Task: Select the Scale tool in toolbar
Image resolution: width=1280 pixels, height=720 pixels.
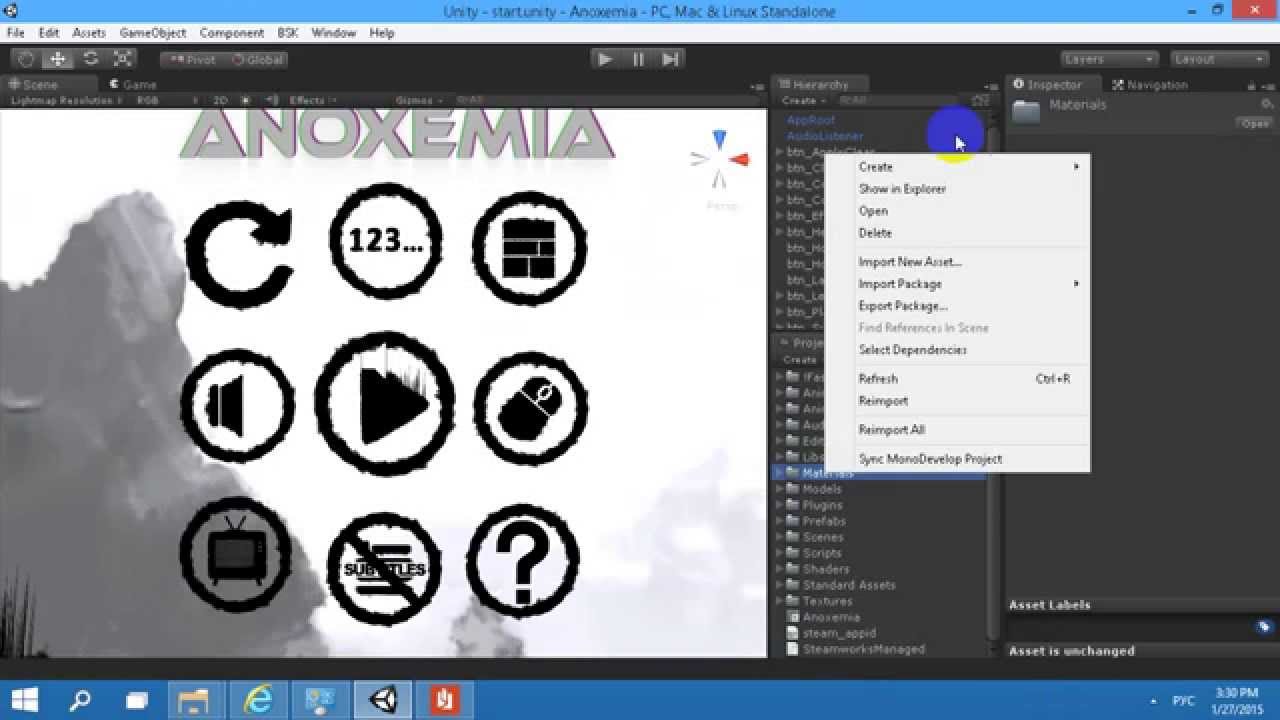Action: (121, 59)
